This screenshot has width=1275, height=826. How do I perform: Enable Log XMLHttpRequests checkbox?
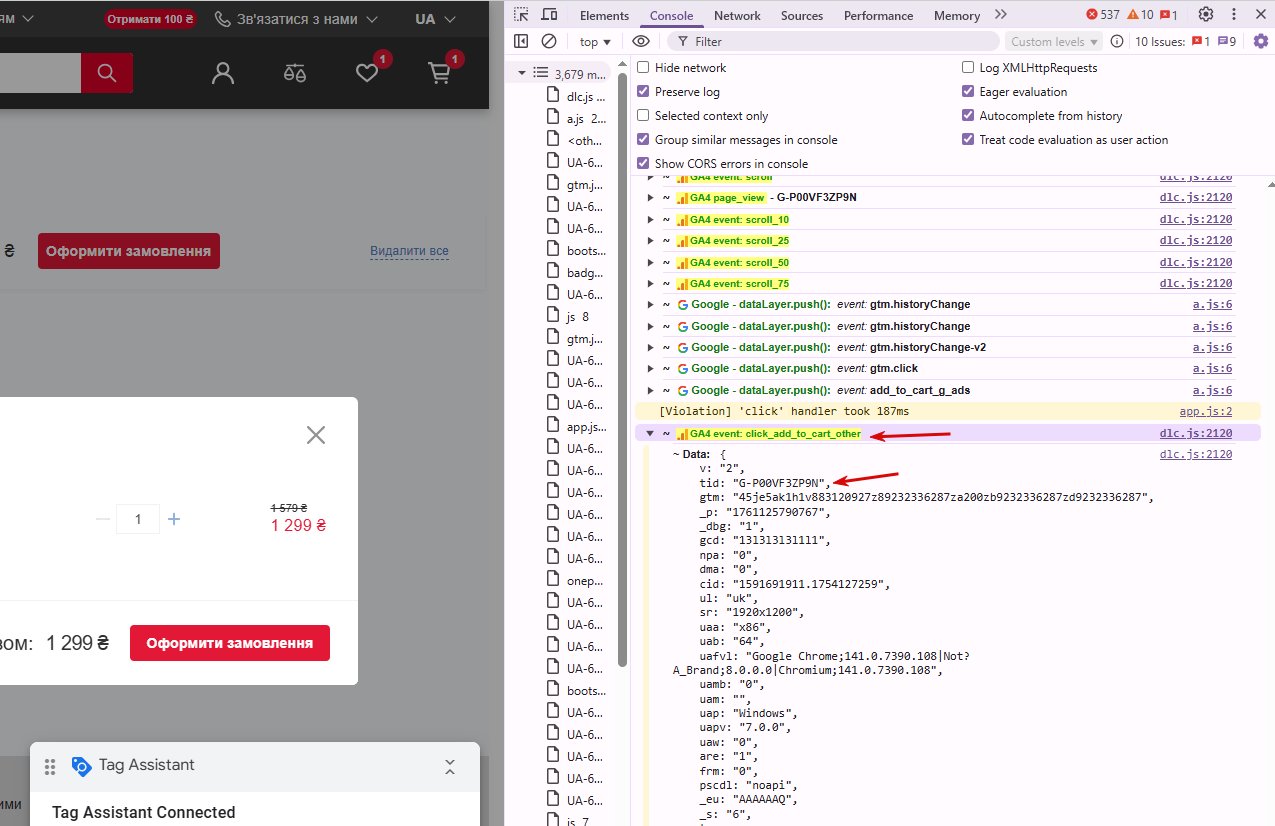(x=968, y=68)
